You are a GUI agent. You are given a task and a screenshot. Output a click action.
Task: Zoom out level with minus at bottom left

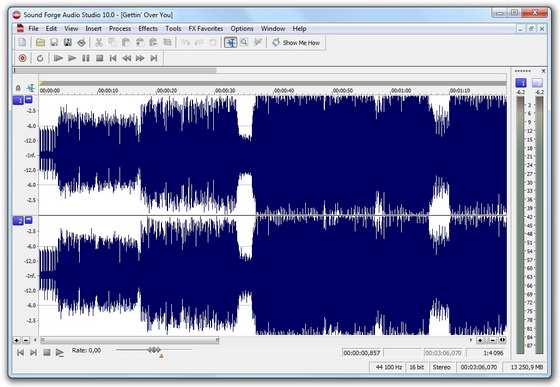[x=26, y=340]
